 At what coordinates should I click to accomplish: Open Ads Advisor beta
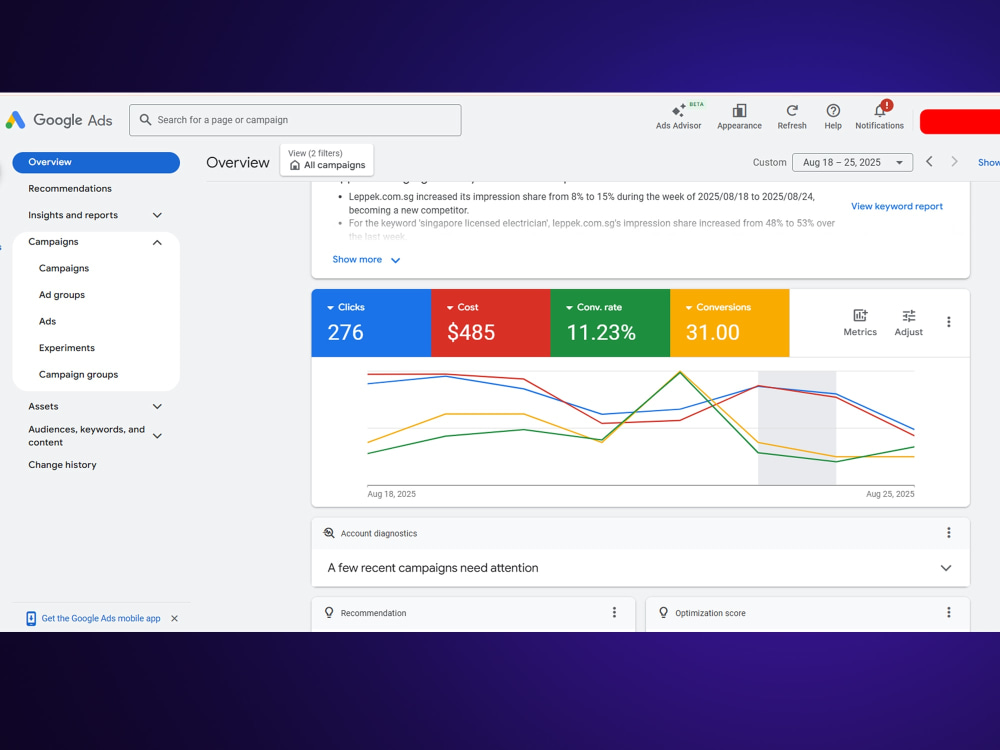[679, 117]
